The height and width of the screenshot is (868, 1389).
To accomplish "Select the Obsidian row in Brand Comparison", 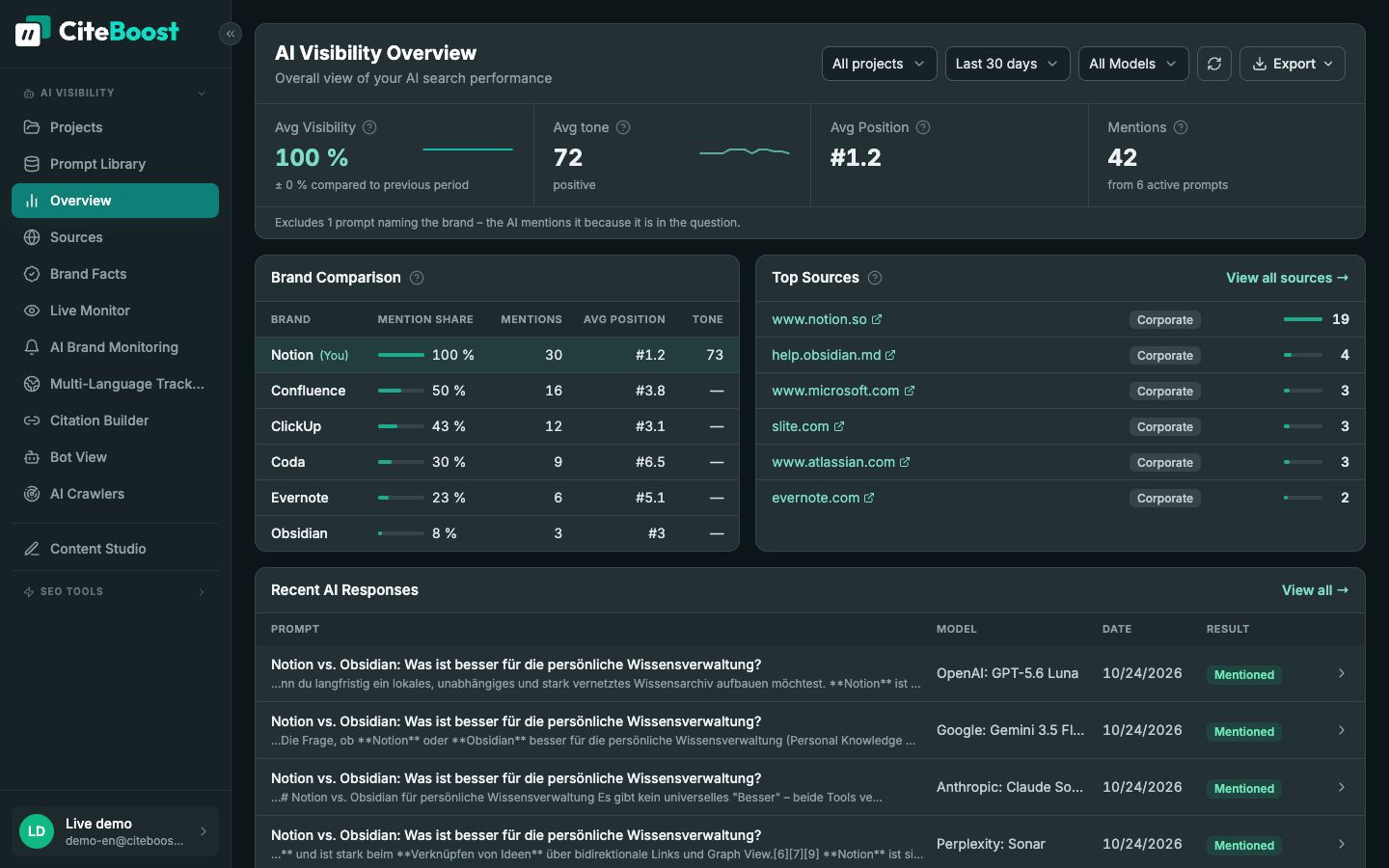I will point(497,533).
